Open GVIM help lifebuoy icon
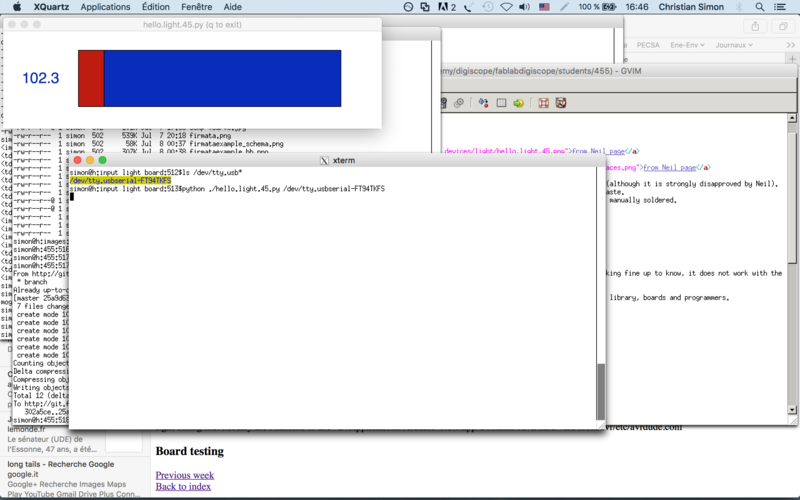The image size is (800, 500). coord(543,103)
